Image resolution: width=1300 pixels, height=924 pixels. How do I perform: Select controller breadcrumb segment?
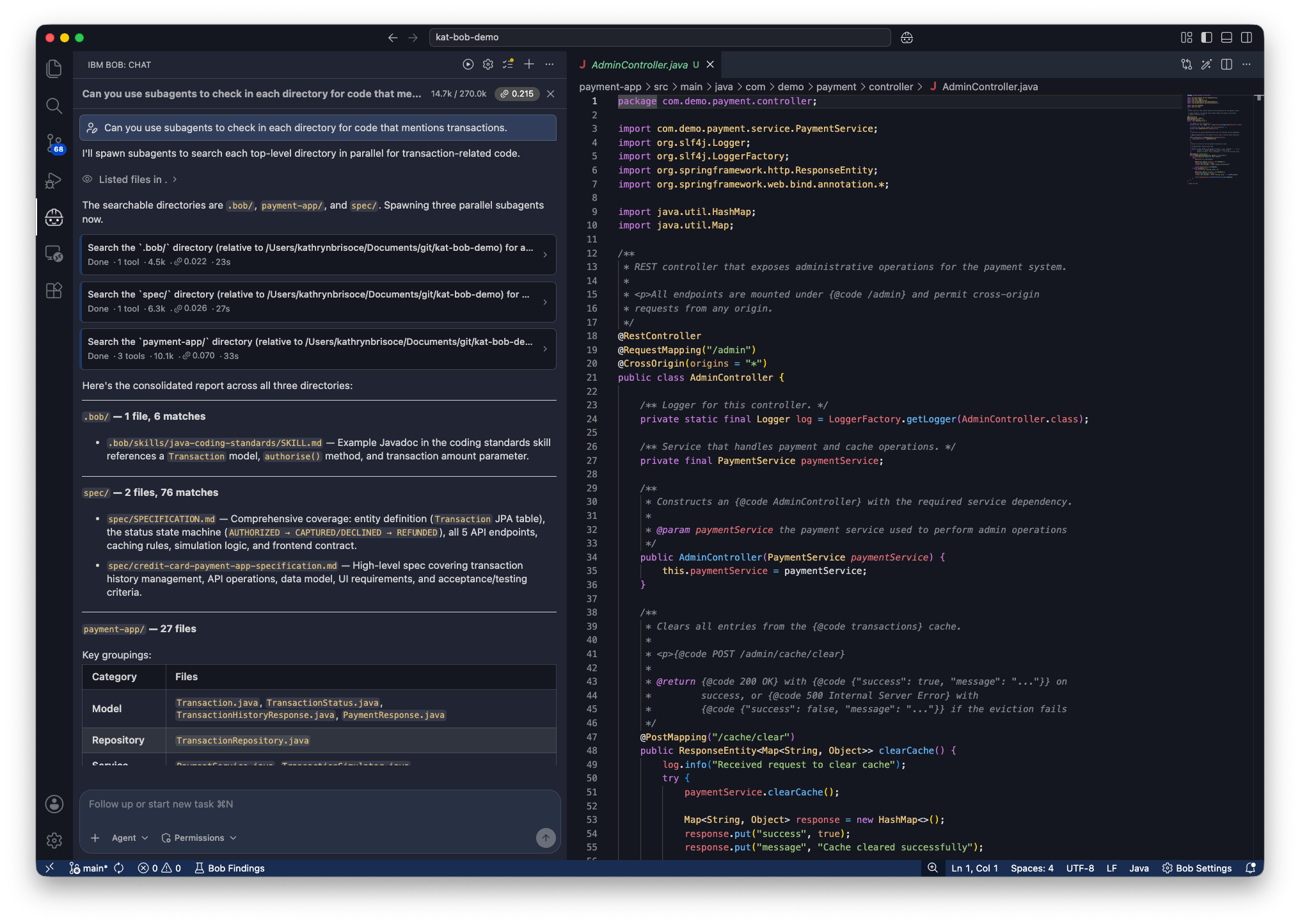point(891,87)
